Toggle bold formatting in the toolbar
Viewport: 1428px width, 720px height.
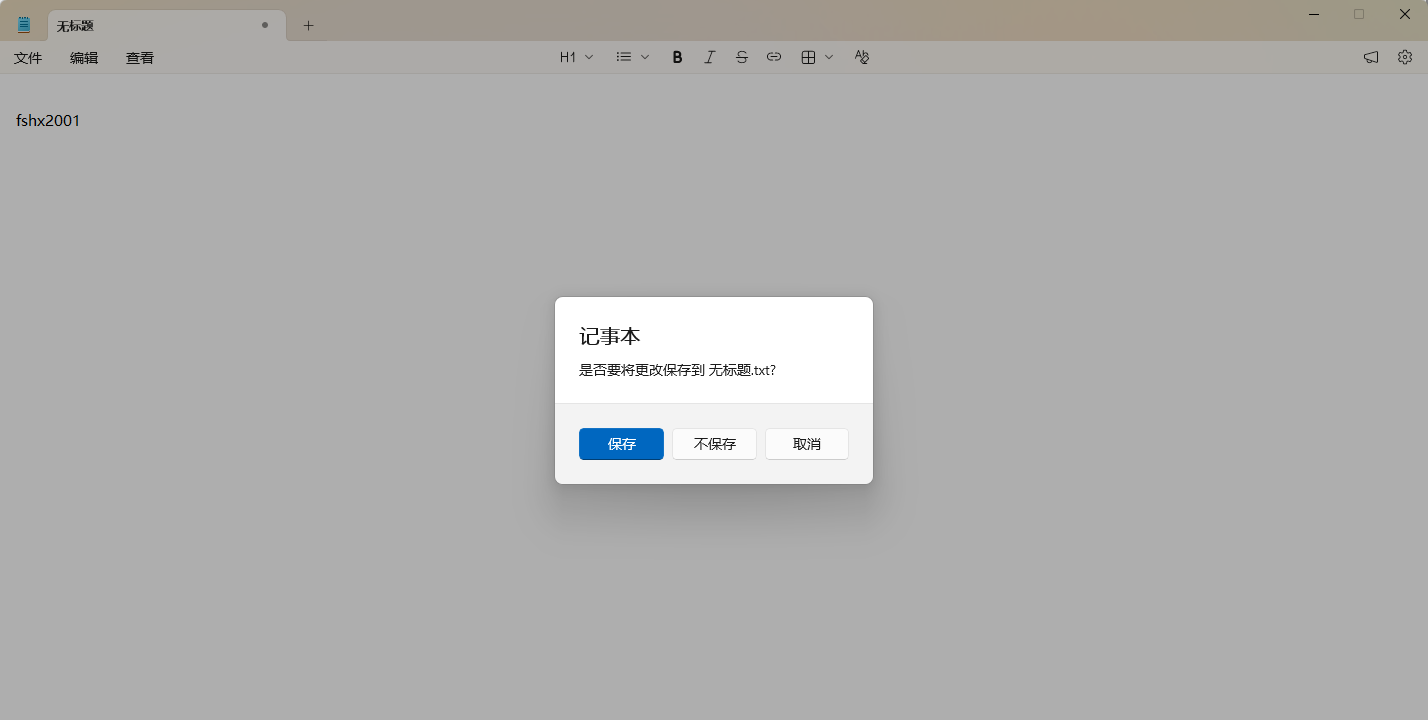tap(677, 57)
